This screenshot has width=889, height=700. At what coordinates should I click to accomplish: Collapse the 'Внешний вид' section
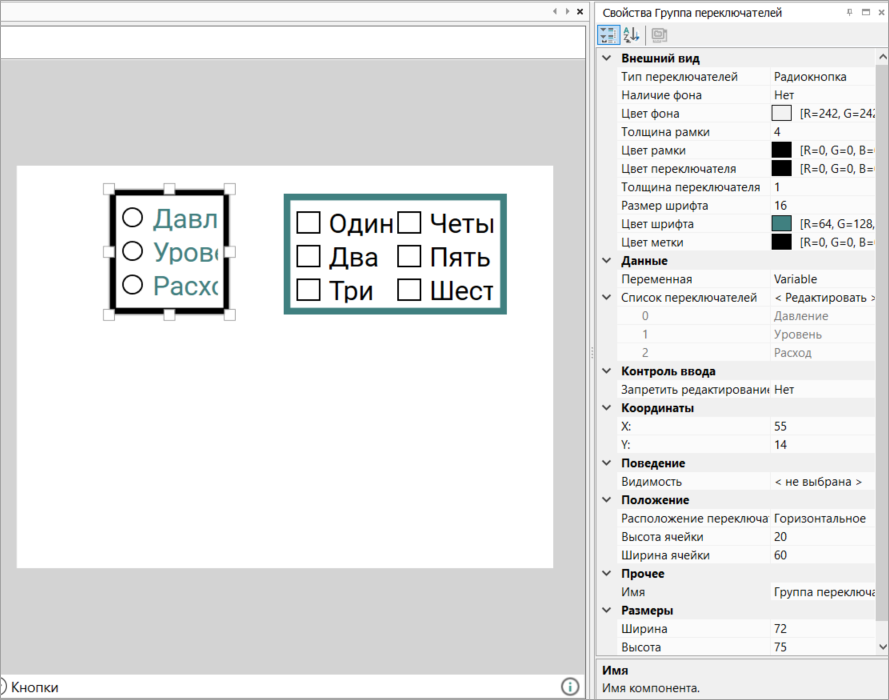coord(606,59)
